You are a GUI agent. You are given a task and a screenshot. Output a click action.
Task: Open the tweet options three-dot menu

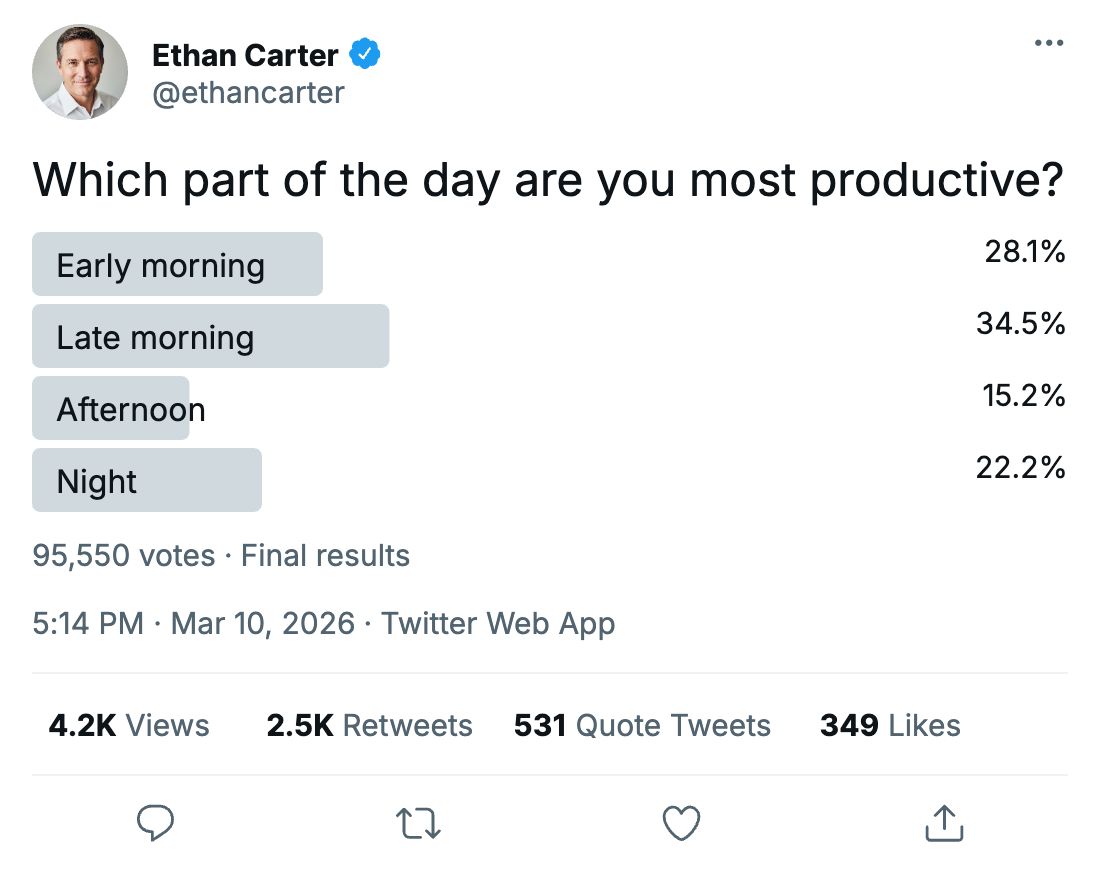click(1049, 42)
